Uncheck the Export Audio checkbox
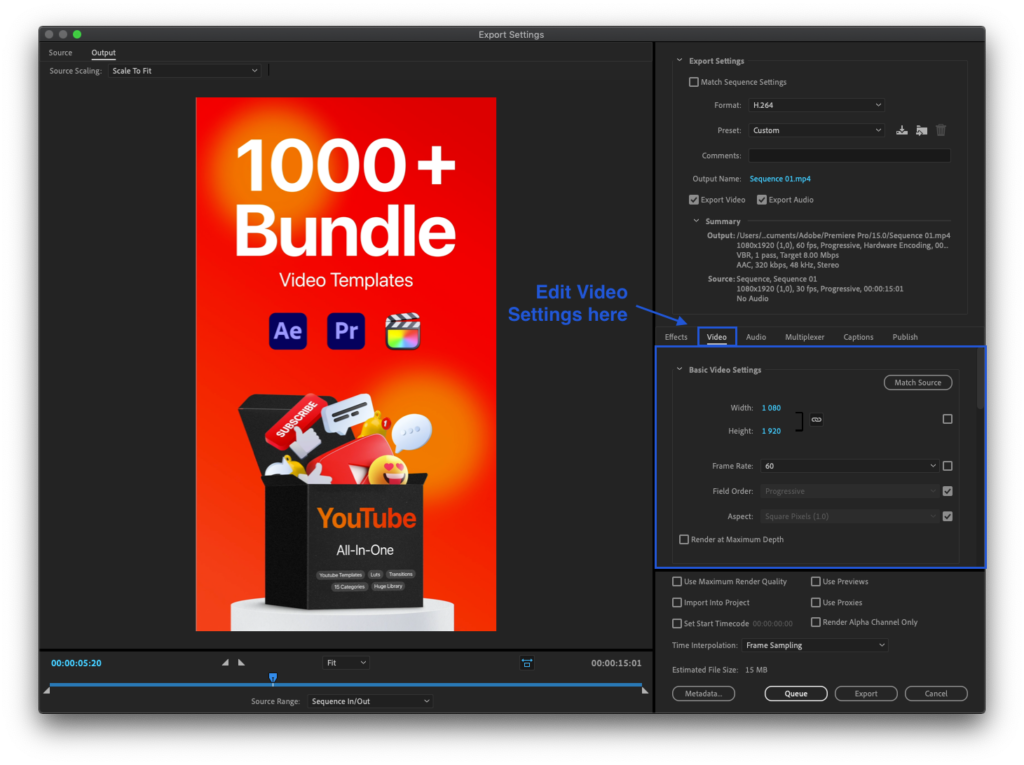 [761, 200]
